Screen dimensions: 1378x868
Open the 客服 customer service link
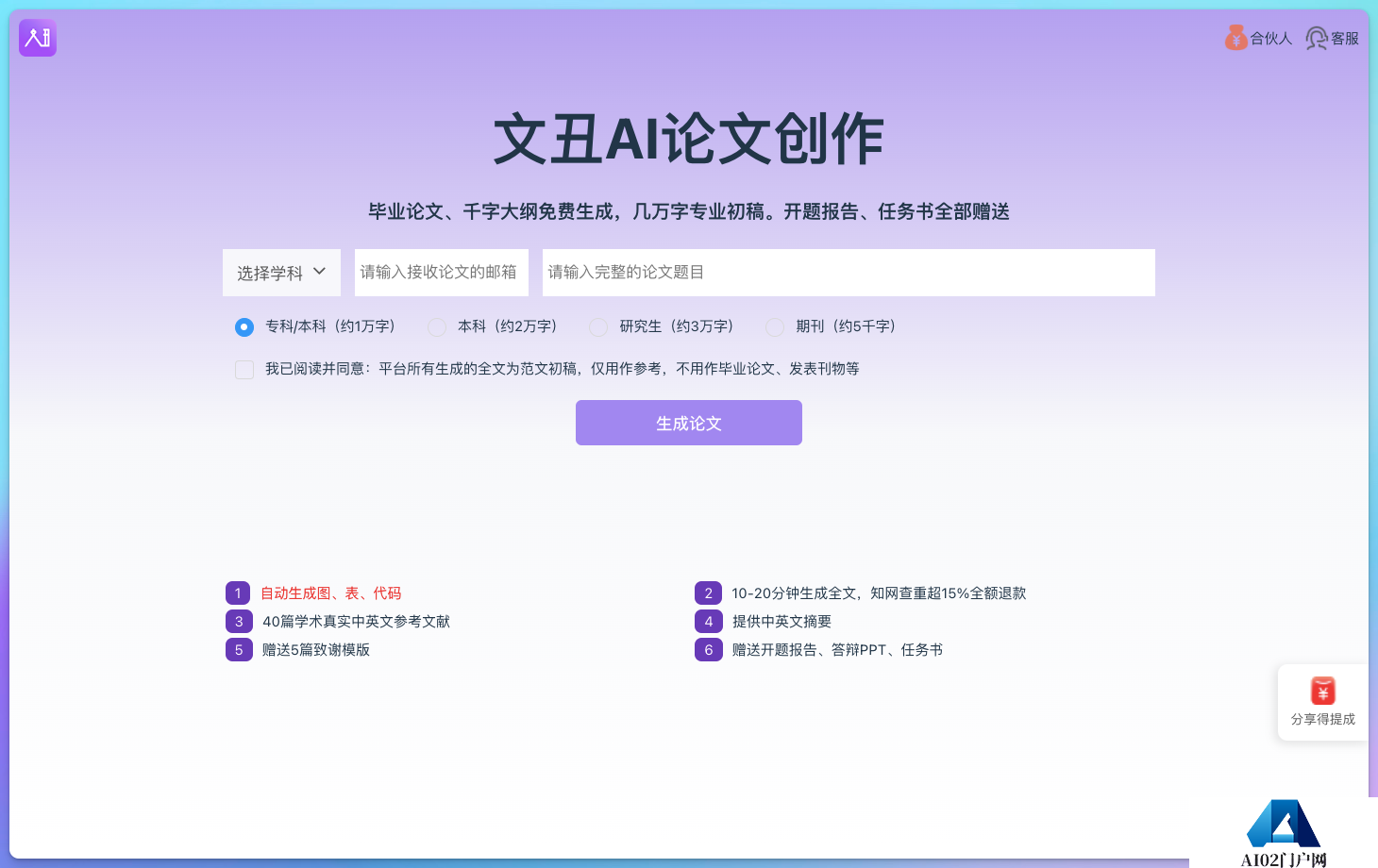pyautogui.click(x=1333, y=38)
